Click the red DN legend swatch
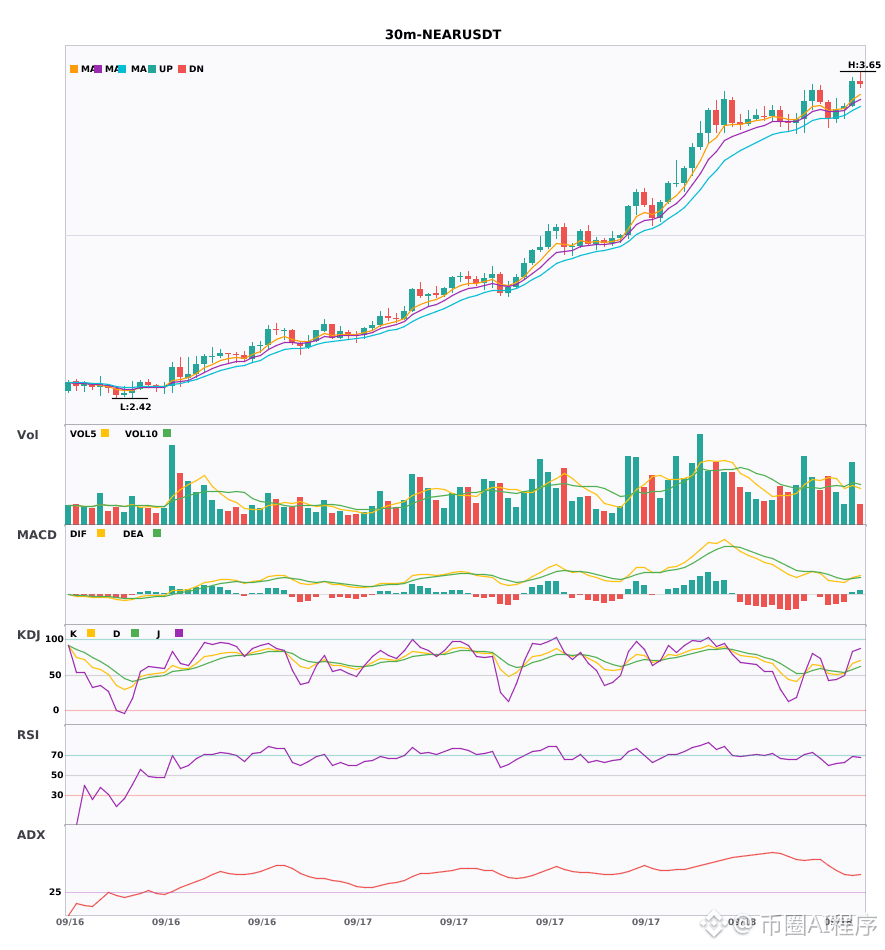Viewport: 885px width, 950px height. 182,69
